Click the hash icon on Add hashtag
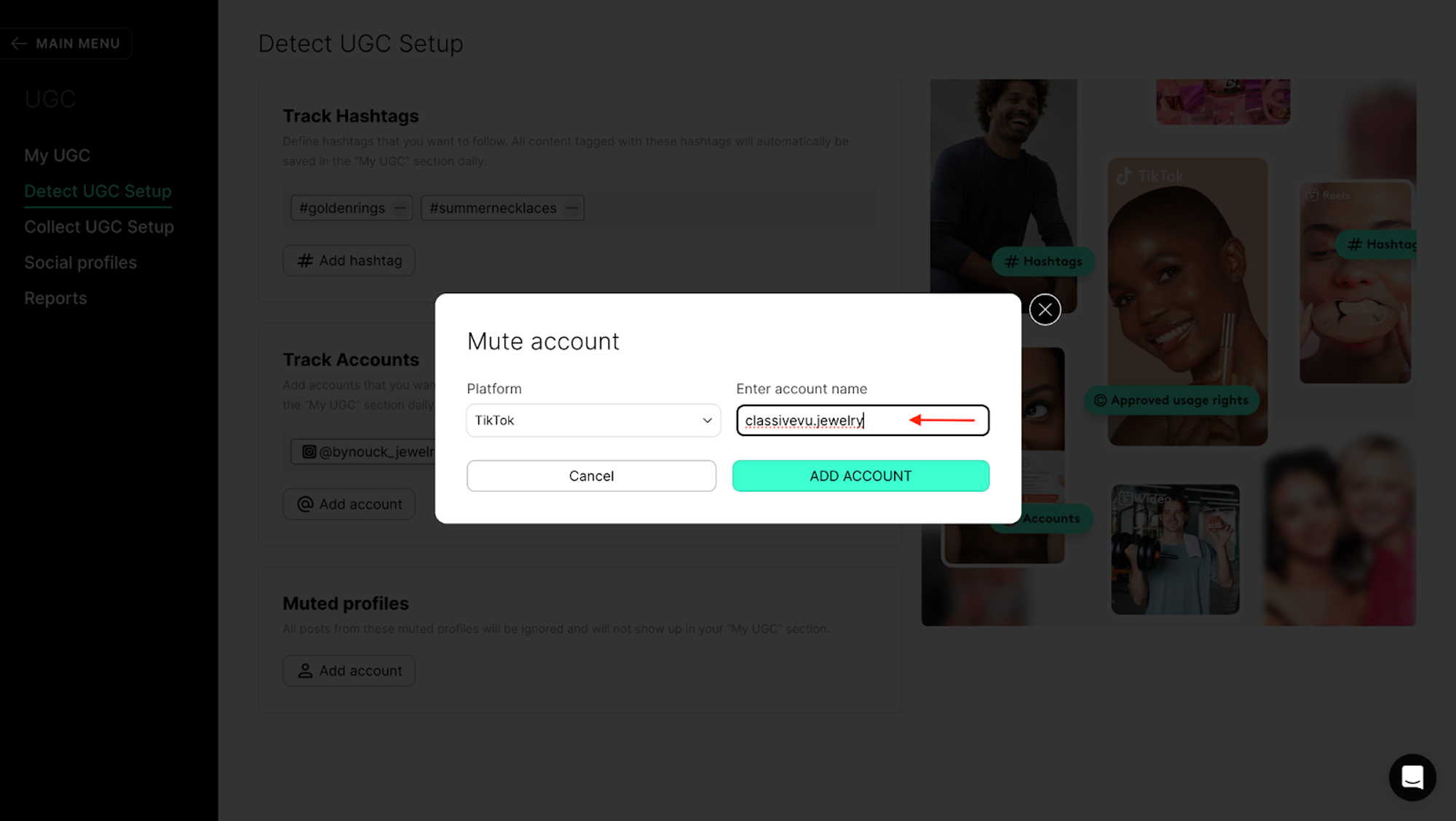 305,261
